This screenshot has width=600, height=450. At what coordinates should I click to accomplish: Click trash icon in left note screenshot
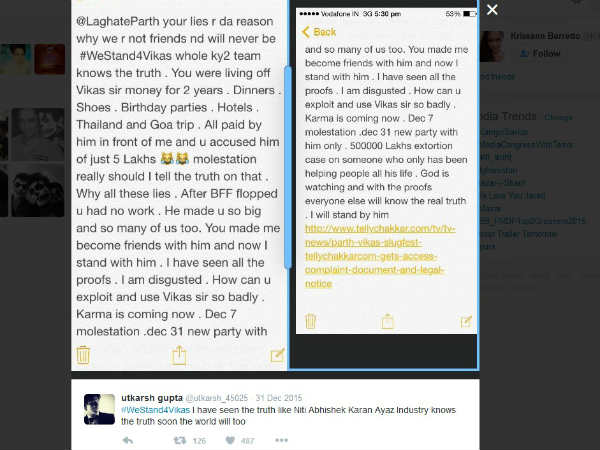tap(83, 355)
